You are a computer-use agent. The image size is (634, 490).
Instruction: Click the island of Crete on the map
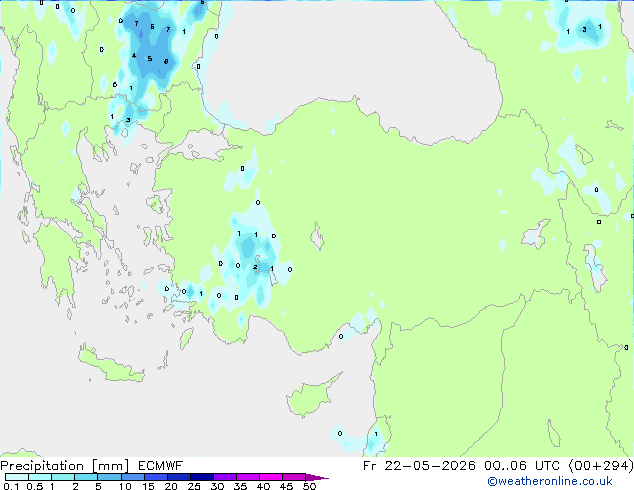pyautogui.click(x=110, y=364)
